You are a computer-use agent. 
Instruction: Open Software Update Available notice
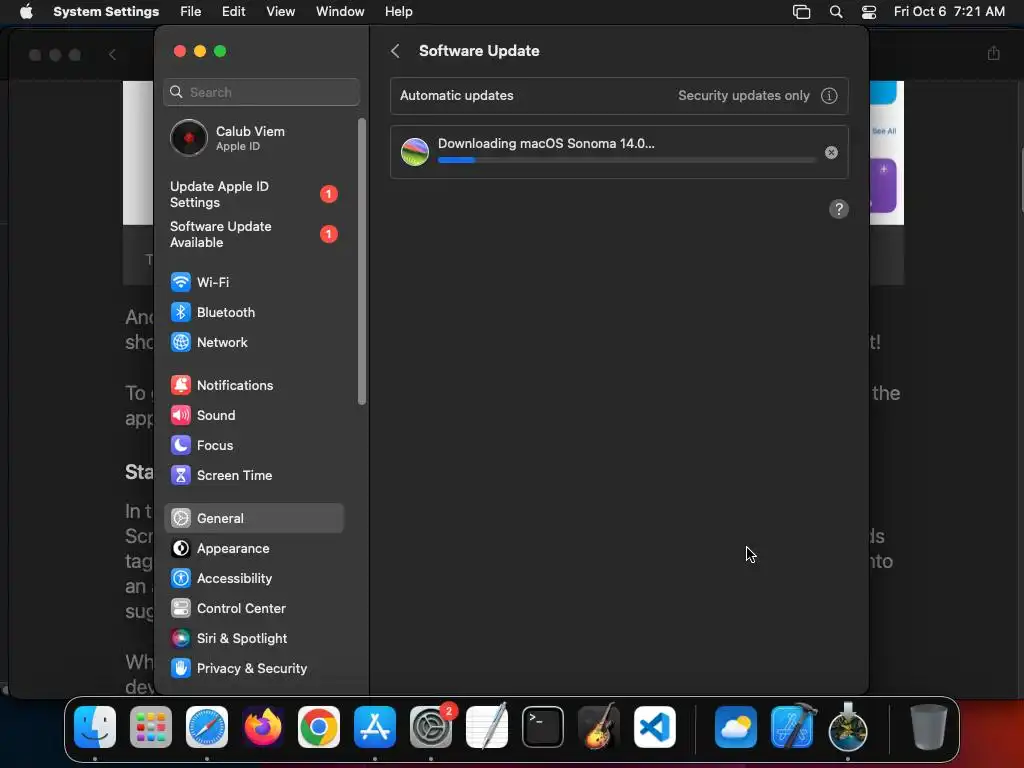[253, 234]
